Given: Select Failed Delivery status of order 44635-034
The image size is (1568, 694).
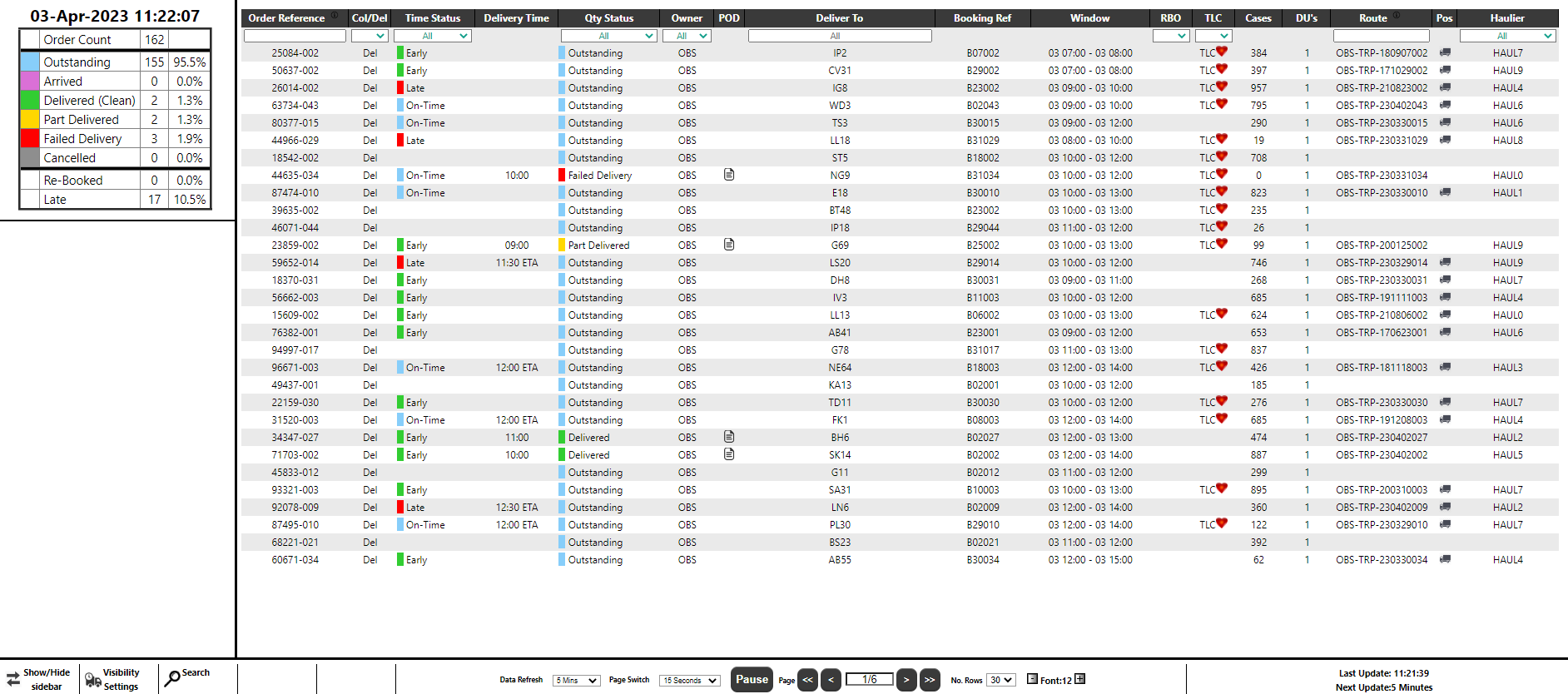Looking at the screenshot, I should (599, 175).
